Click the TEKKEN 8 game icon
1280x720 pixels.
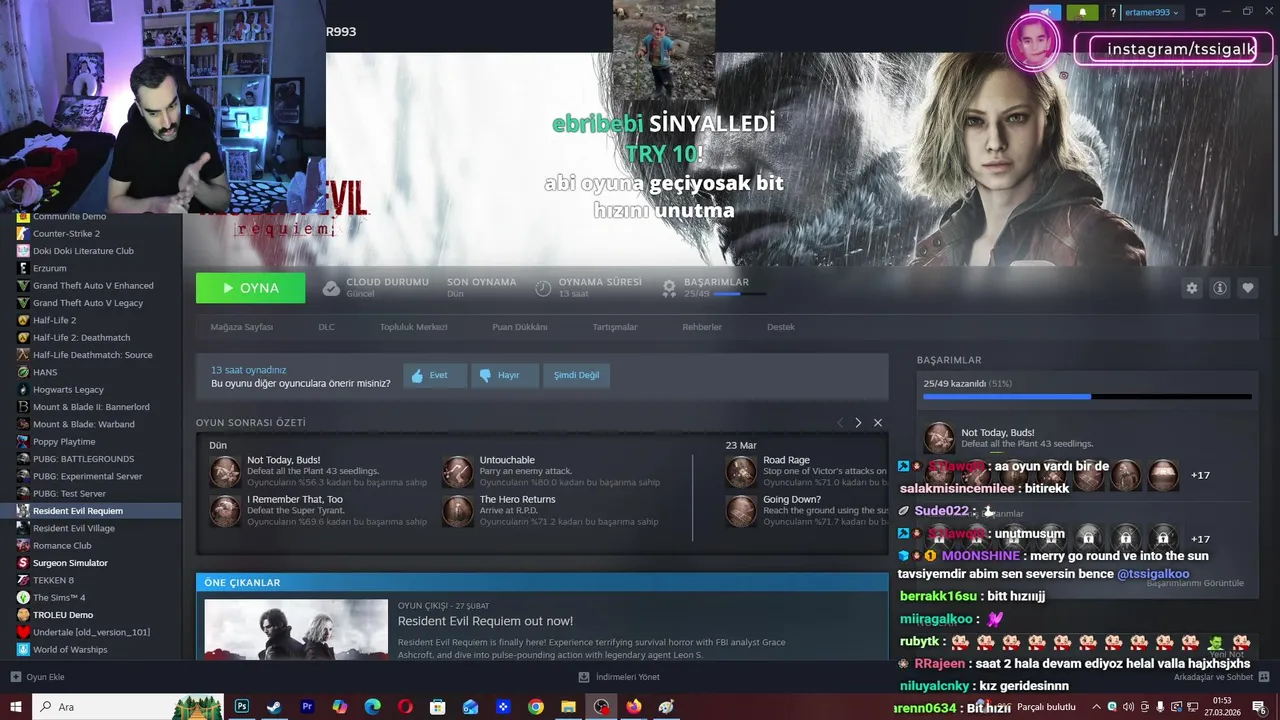tap(24, 580)
